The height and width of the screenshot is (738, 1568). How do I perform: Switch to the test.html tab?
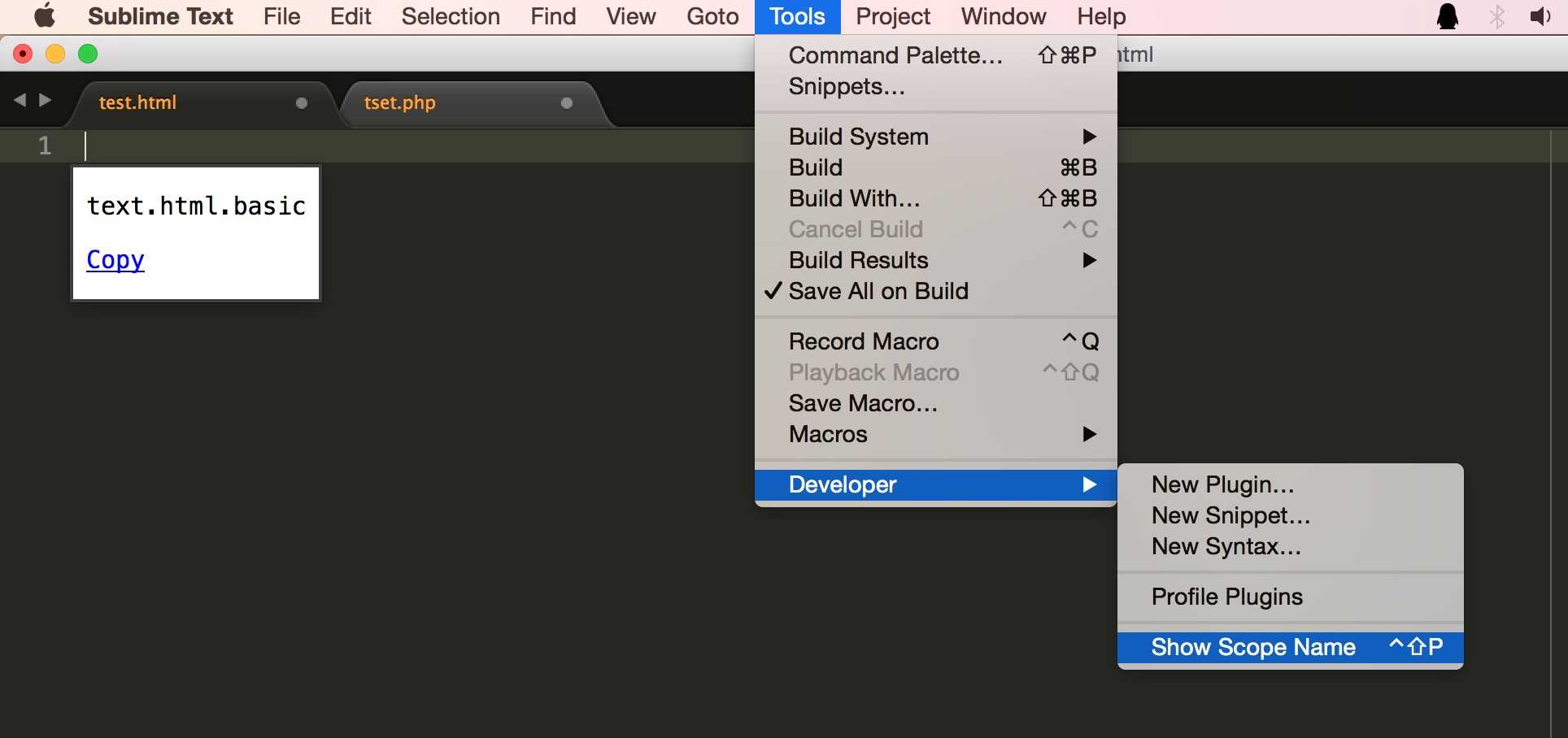203,103
